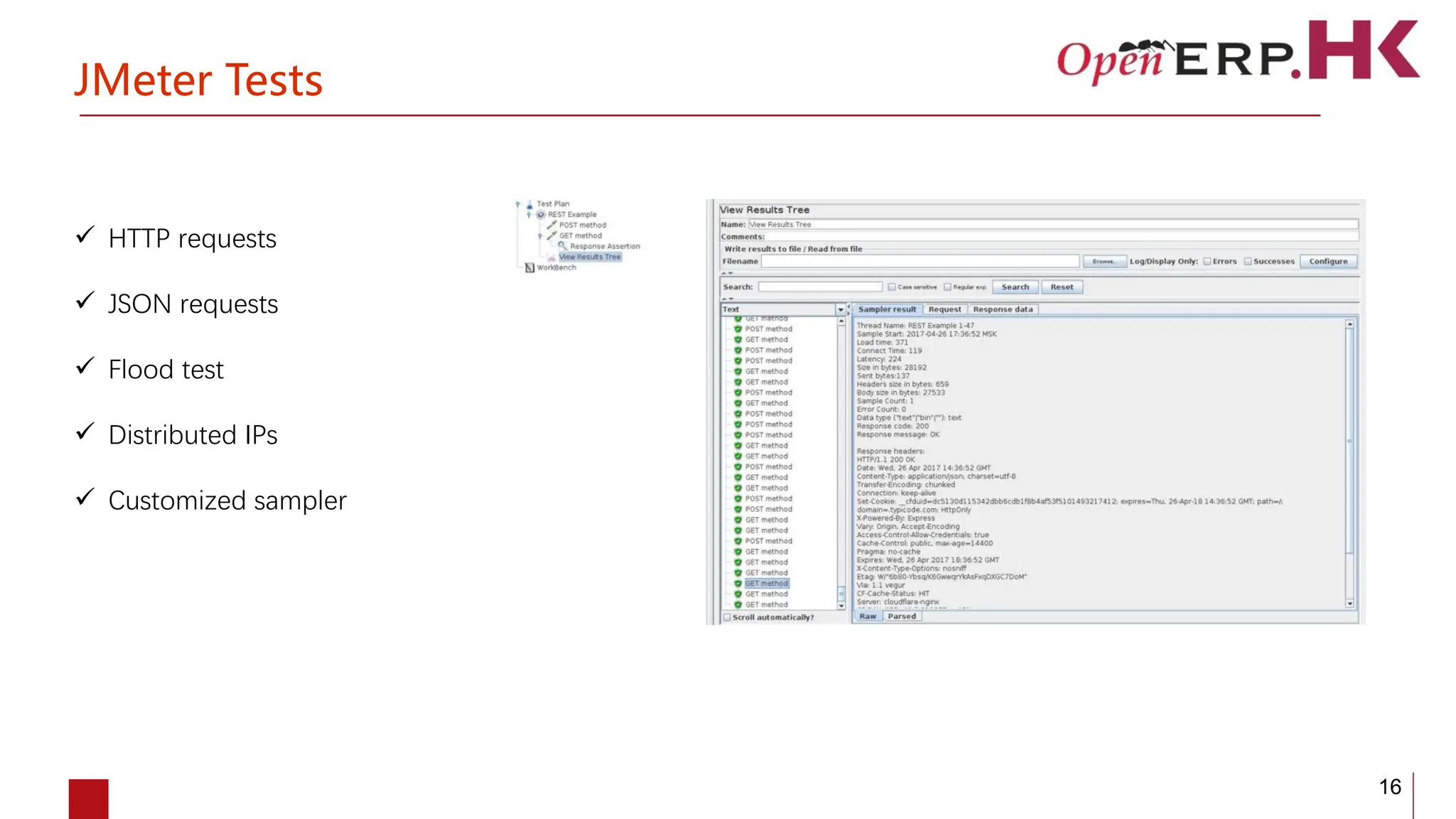
Task: Select highlighted View Results Tree node
Action: click(589, 257)
